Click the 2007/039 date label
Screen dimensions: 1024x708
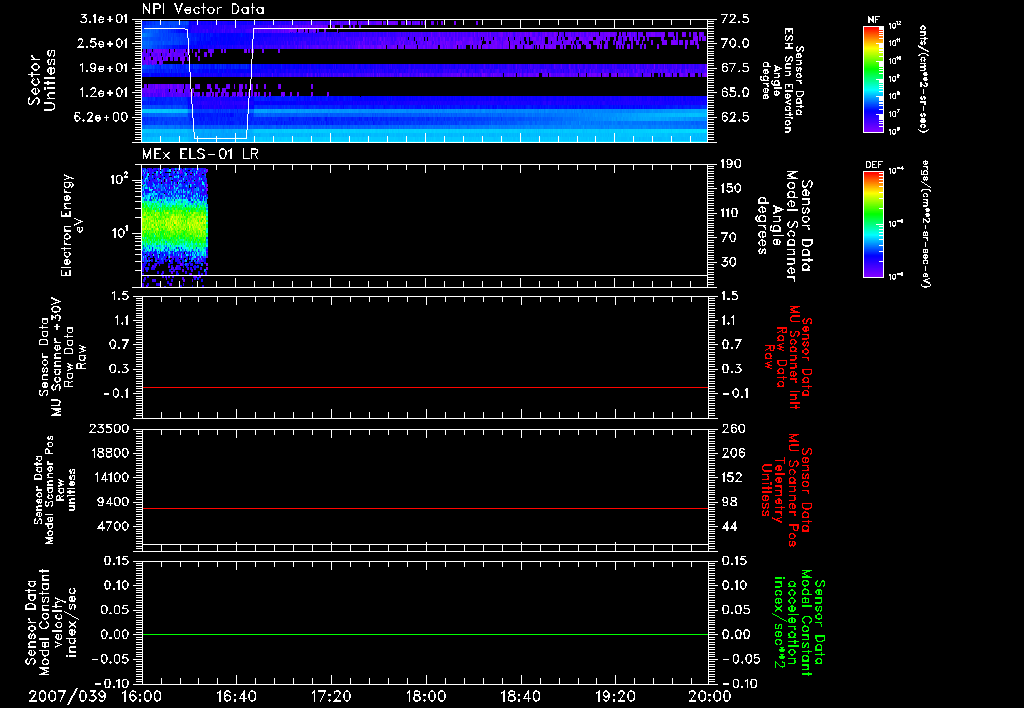pos(67,696)
